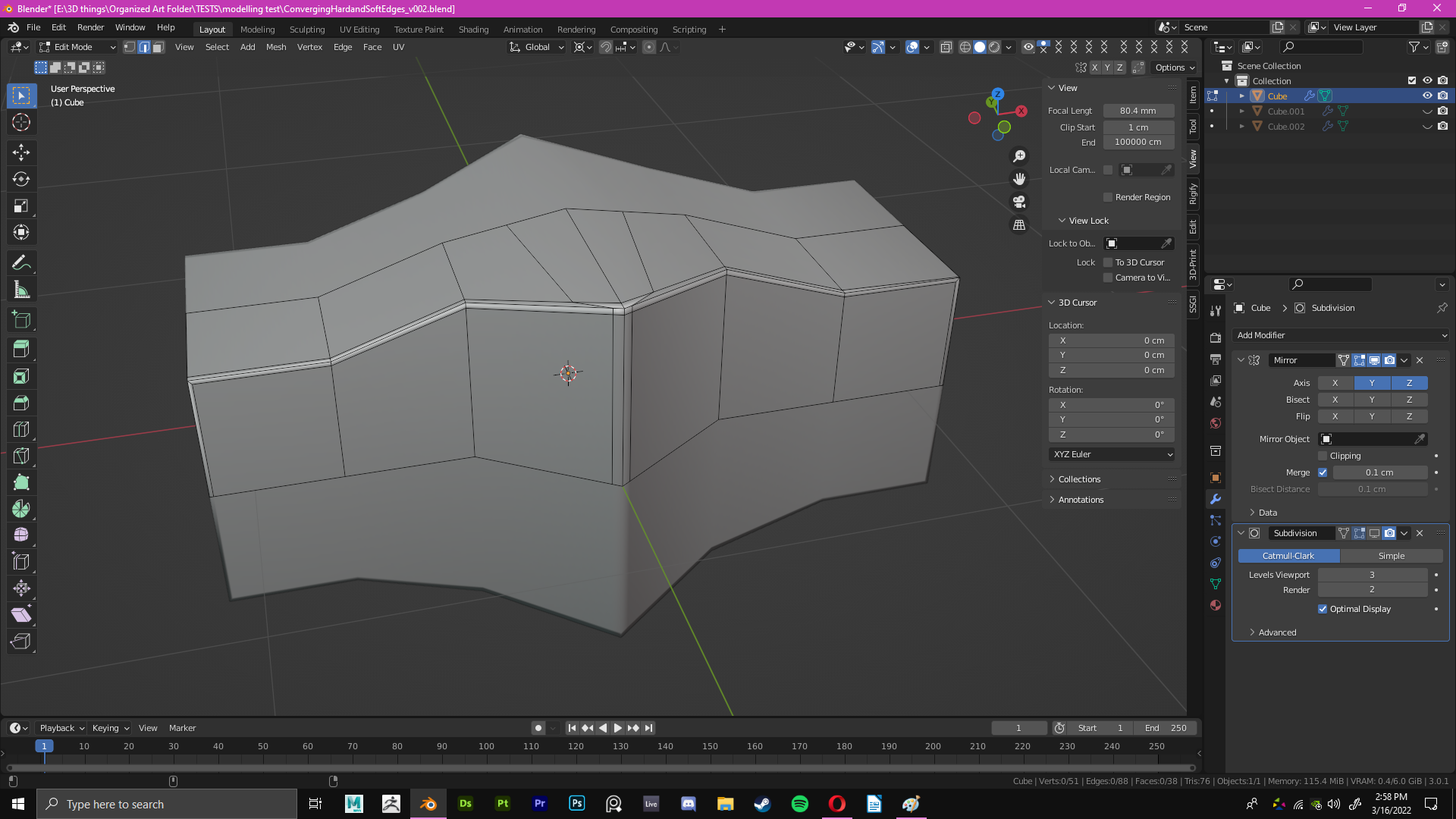1456x819 pixels.
Task: Remove the Mirror modifier with X
Action: (1420, 360)
